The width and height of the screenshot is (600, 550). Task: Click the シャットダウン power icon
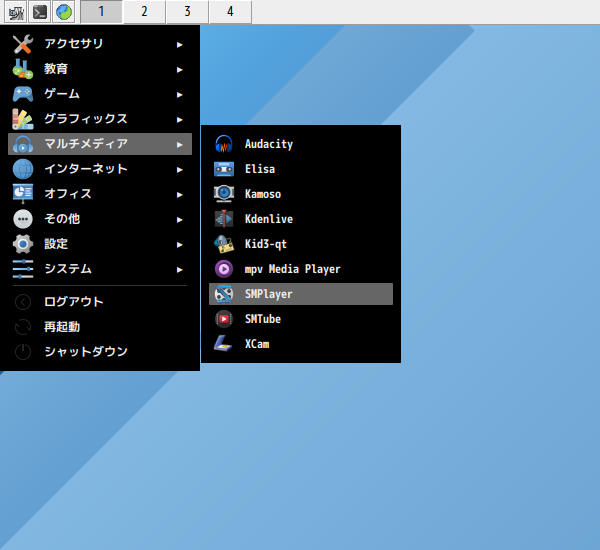tap(23, 352)
